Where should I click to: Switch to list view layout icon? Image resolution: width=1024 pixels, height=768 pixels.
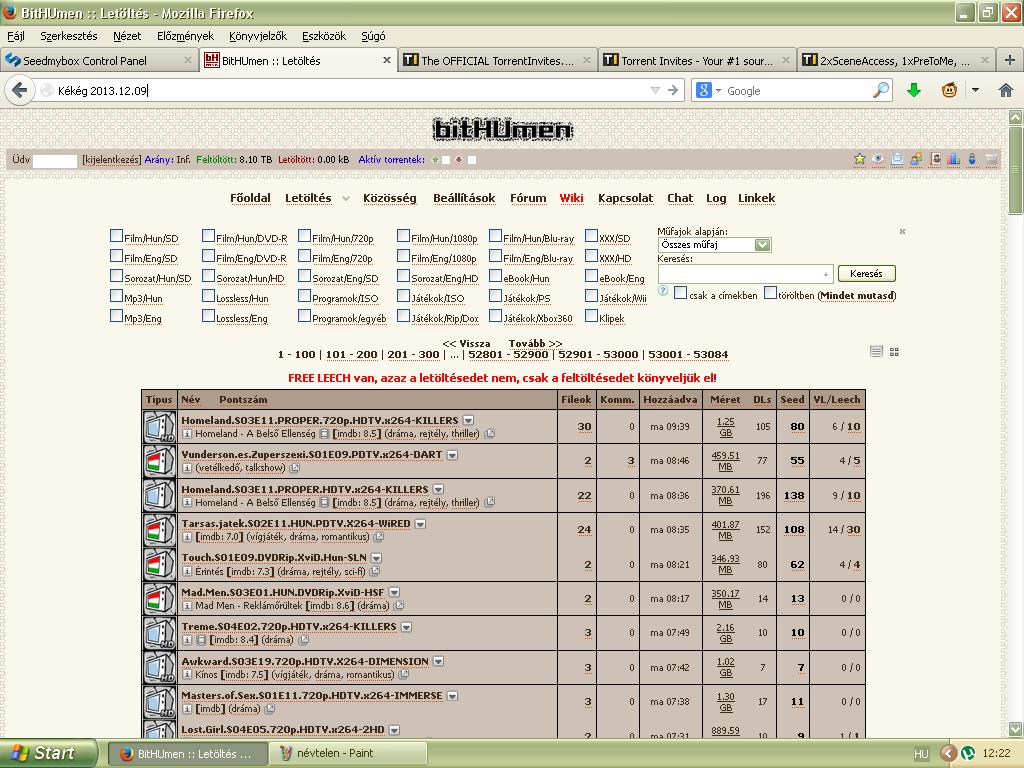(876, 351)
